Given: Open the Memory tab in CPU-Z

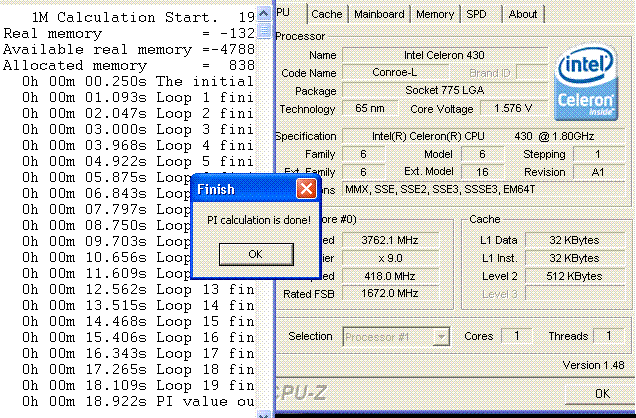Looking at the screenshot, I should 435,14.
